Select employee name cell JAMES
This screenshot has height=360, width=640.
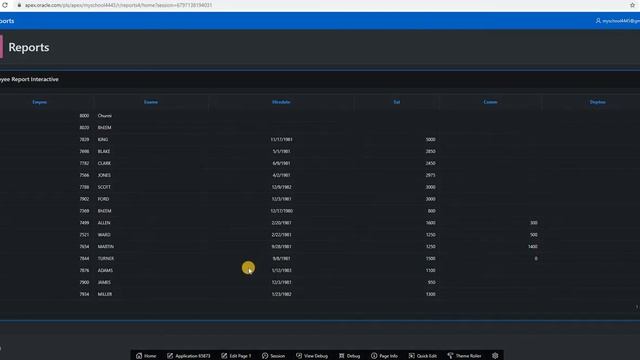104,282
